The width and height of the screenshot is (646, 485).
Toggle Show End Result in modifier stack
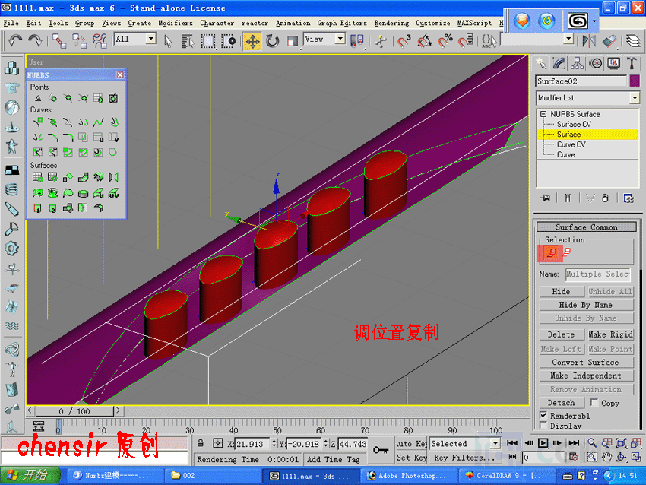click(x=568, y=198)
